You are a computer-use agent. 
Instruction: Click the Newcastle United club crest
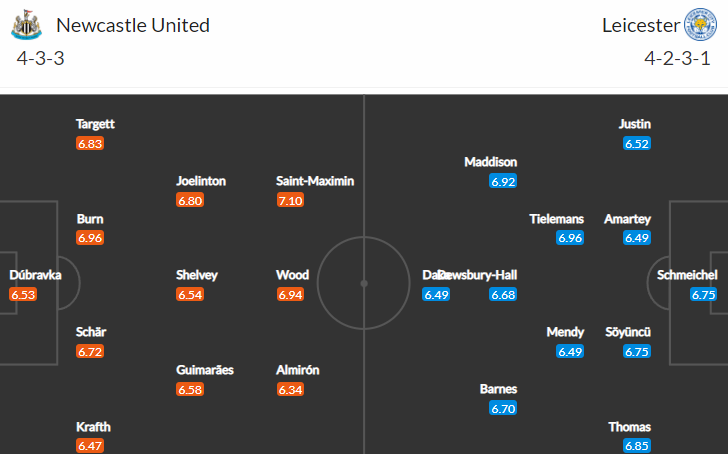click(x=26, y=25)
